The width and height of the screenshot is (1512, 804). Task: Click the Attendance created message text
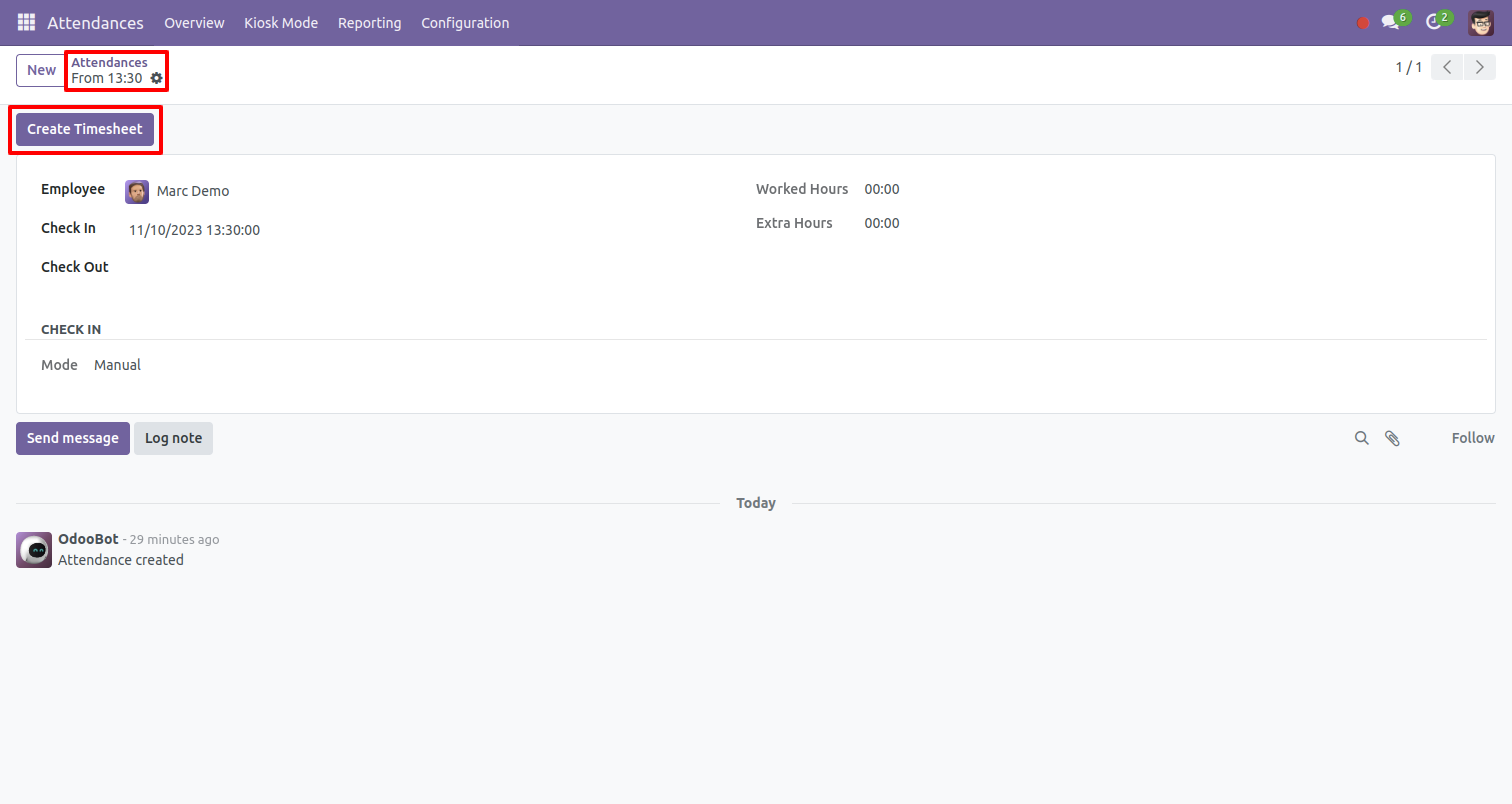click(x=121, y=560)
